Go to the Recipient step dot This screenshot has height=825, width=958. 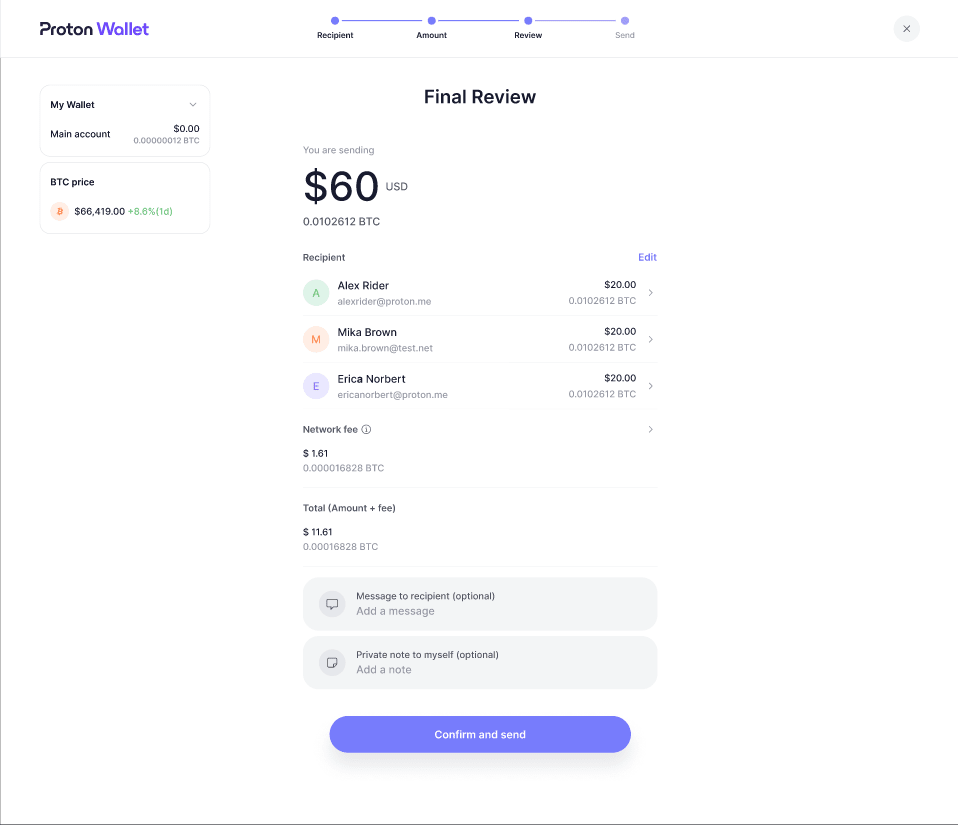click(335, 21)
